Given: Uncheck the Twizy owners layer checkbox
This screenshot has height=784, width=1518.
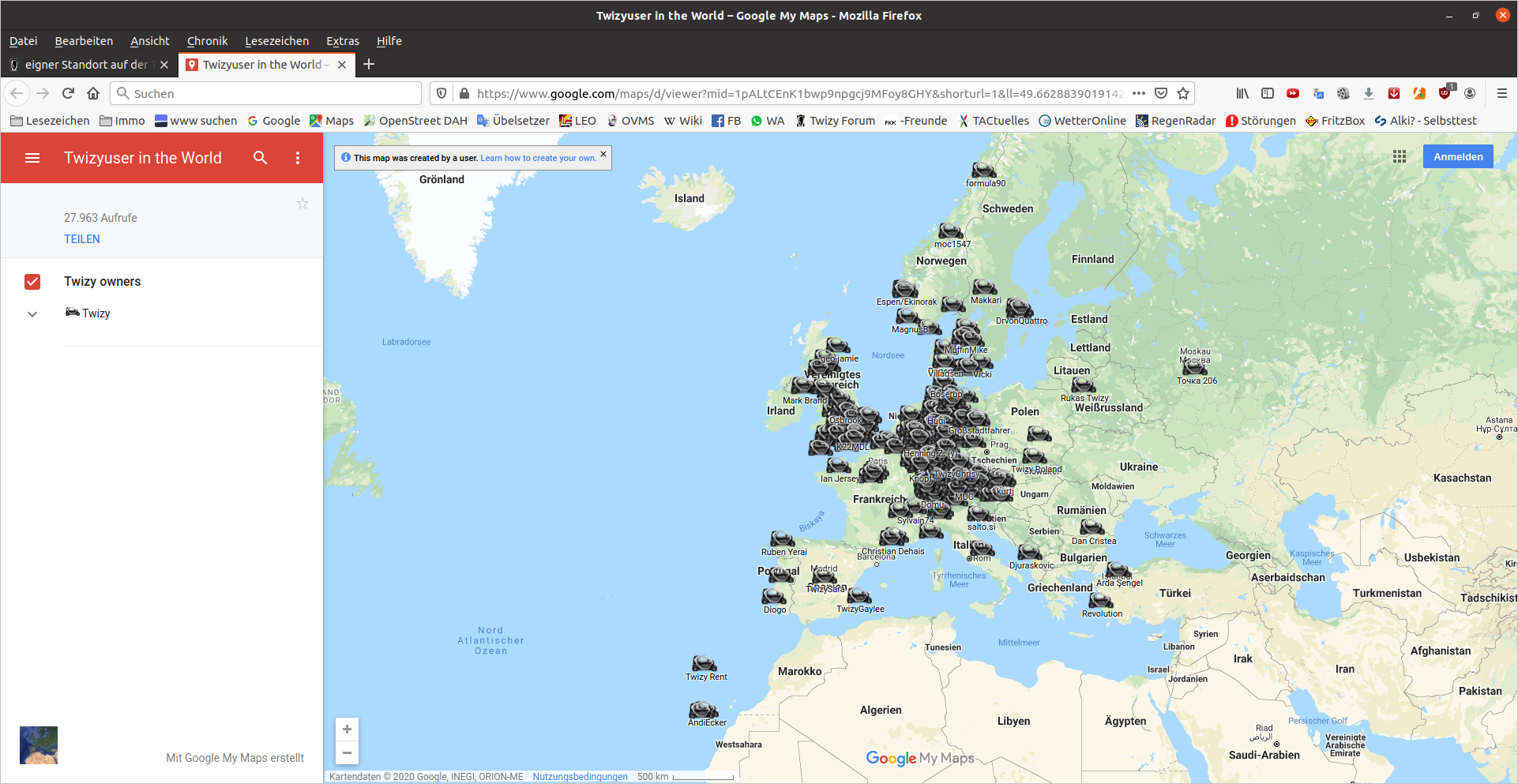Looking at the screenshot, I should tap(32, 282).
